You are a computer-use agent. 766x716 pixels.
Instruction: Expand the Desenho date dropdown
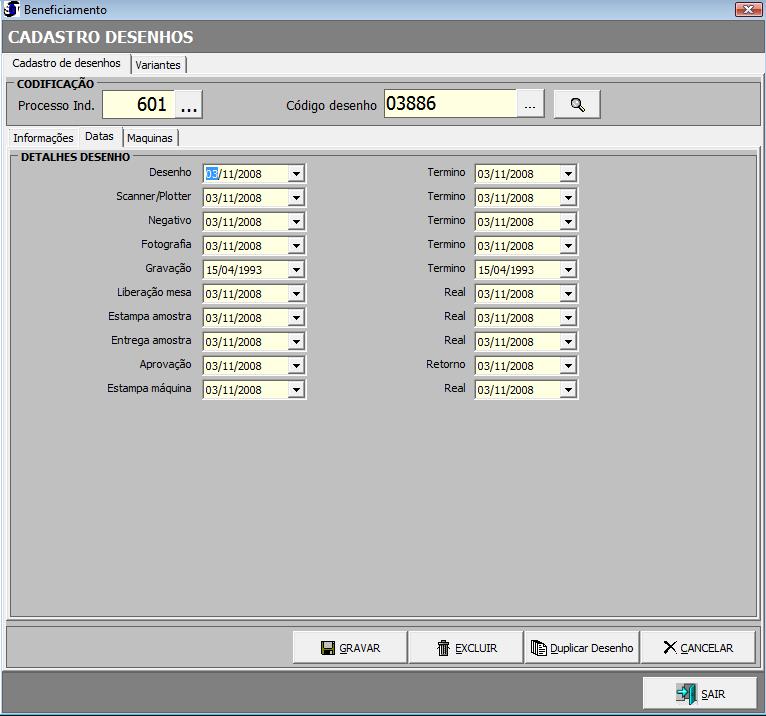[x=296, y=174]
